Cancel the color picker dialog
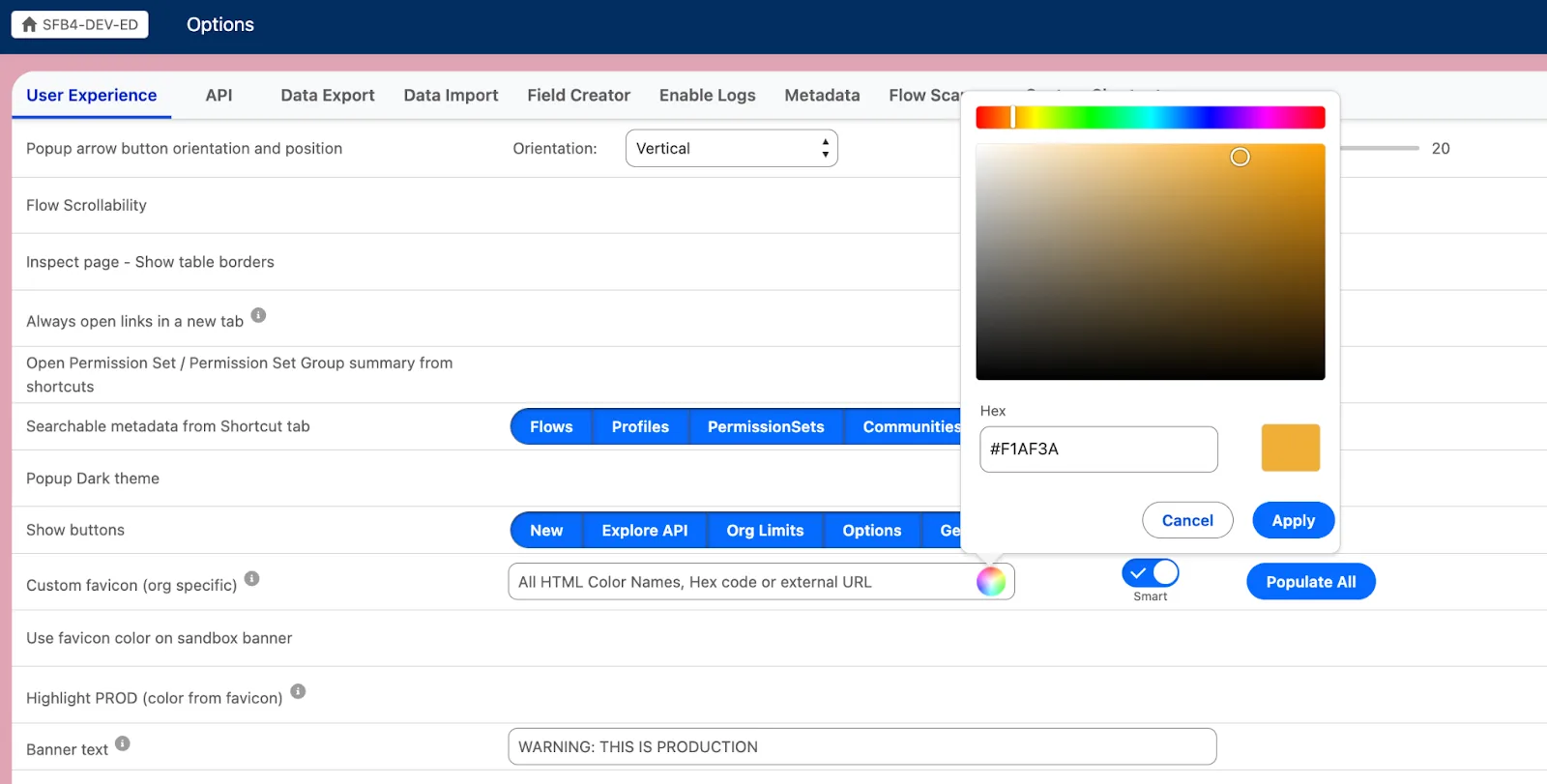The image size is (1547, 784). tap(1187, 520)
